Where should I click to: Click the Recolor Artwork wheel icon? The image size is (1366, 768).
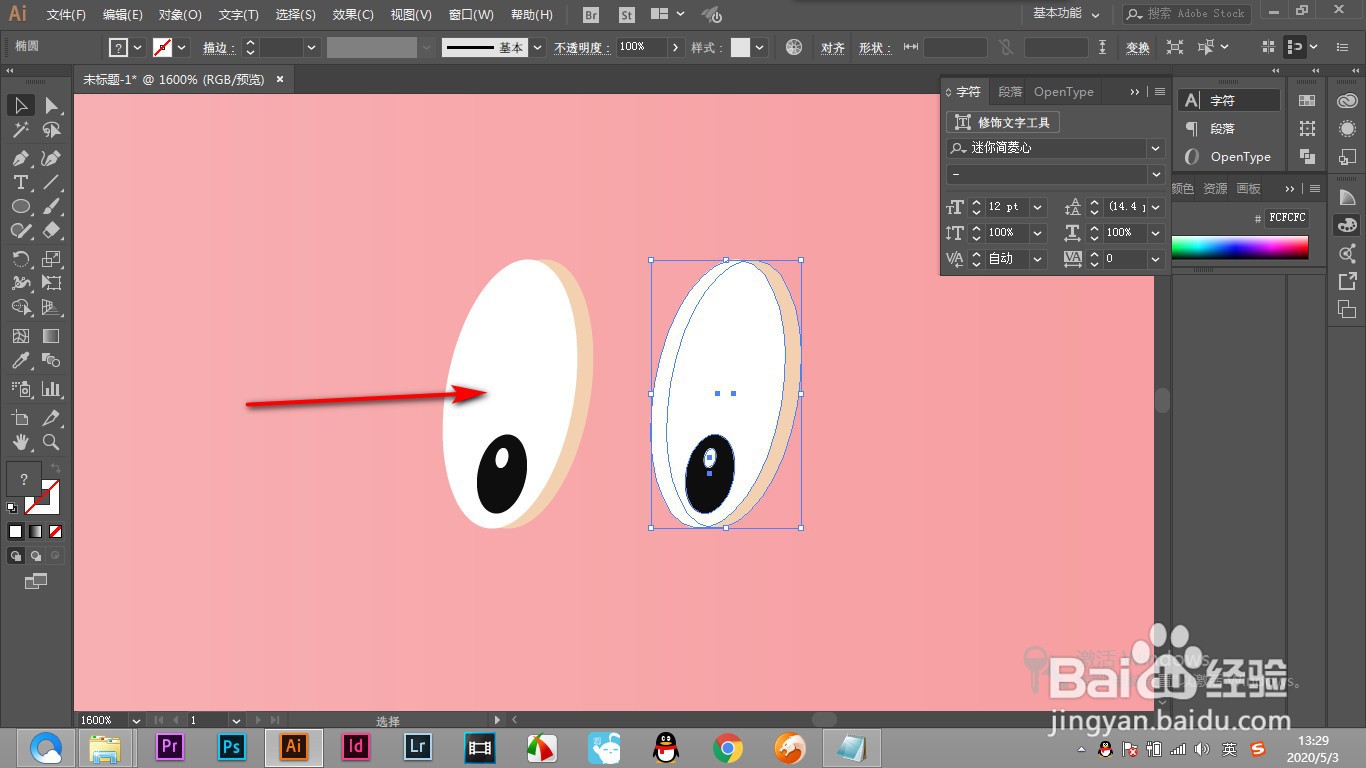[794, 47]
